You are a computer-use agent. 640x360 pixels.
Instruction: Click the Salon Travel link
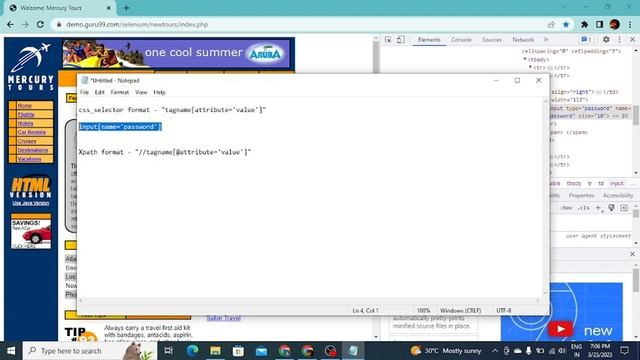pos(223,318)
